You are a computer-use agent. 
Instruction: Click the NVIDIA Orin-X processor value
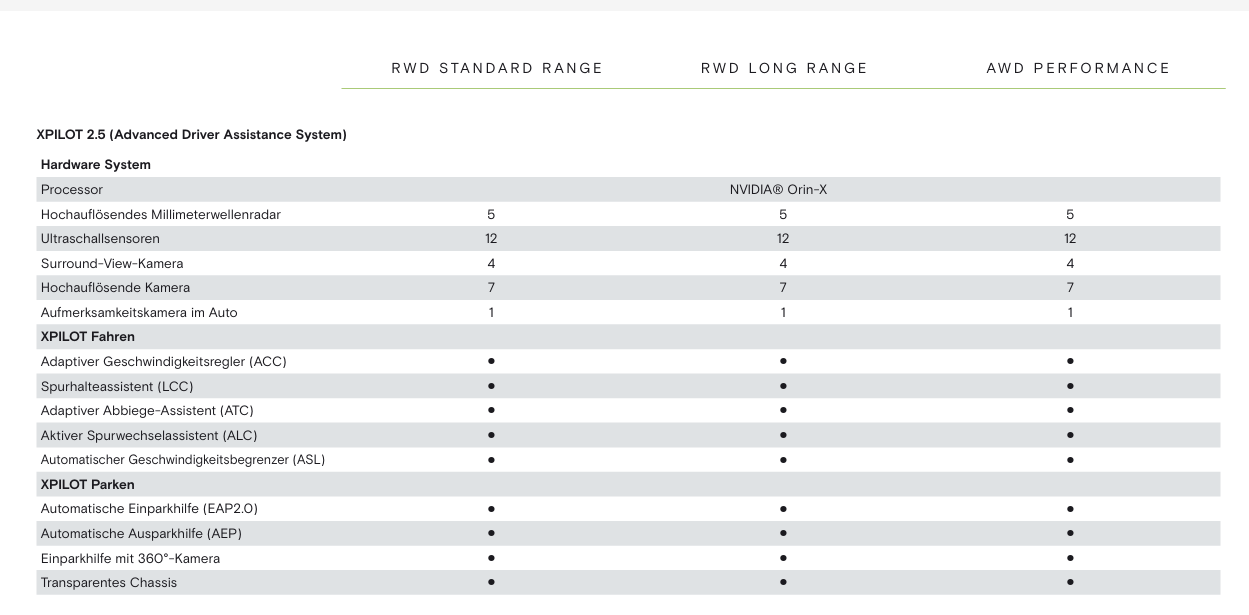(x=778, y=190)
